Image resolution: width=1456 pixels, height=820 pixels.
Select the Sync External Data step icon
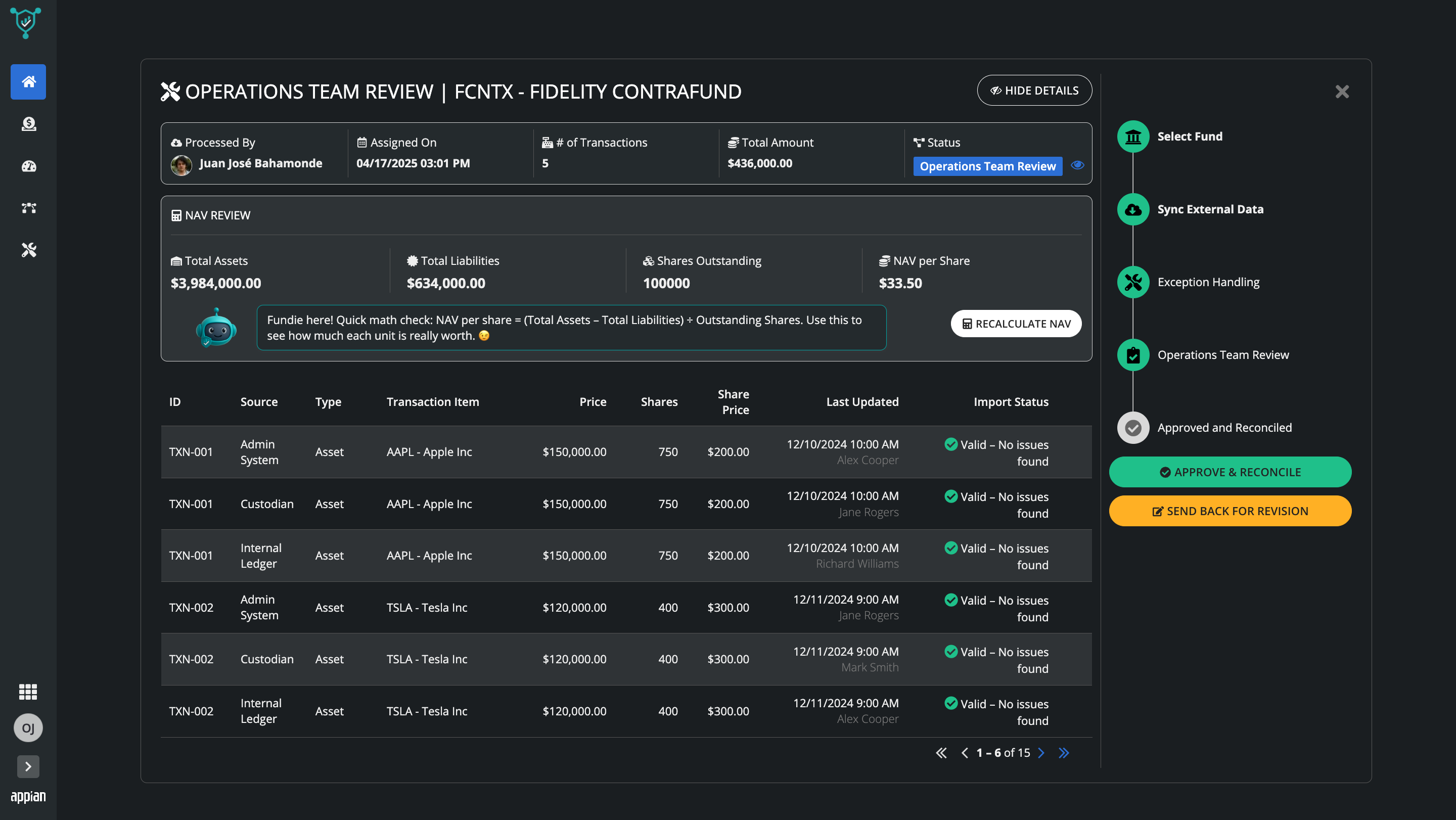pyautogui.click(x=1132, y=210)
